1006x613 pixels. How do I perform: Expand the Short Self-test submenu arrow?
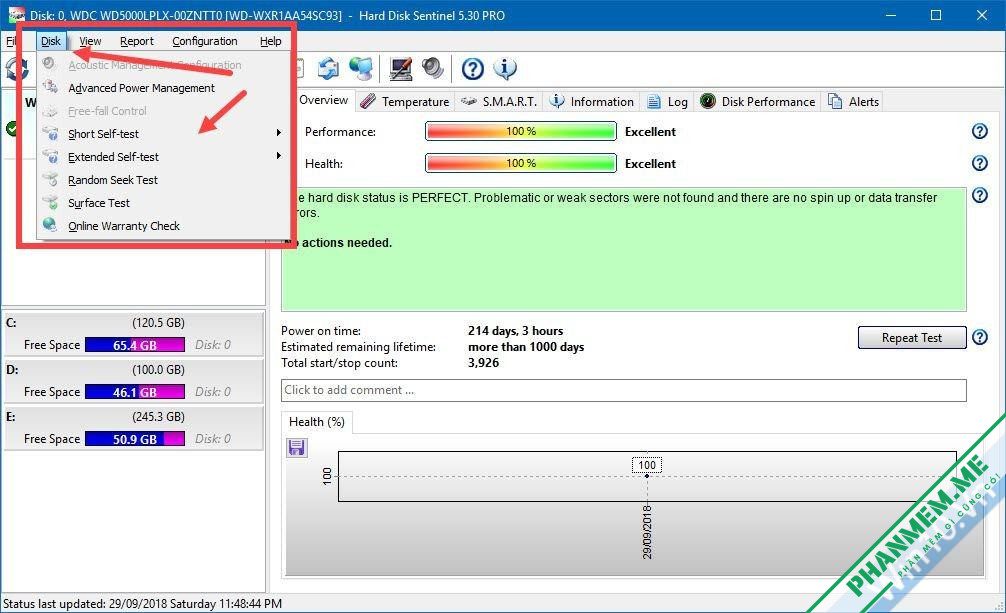(278, 133)
